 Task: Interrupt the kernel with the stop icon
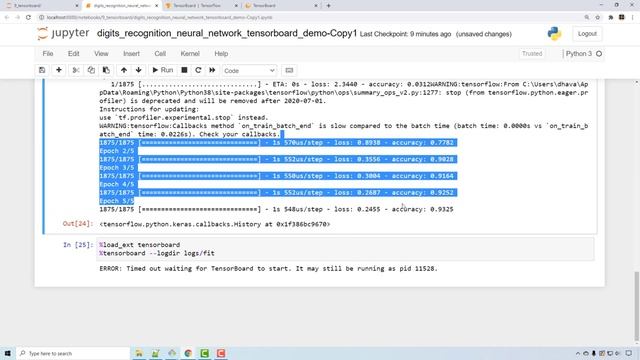[184, 70]
